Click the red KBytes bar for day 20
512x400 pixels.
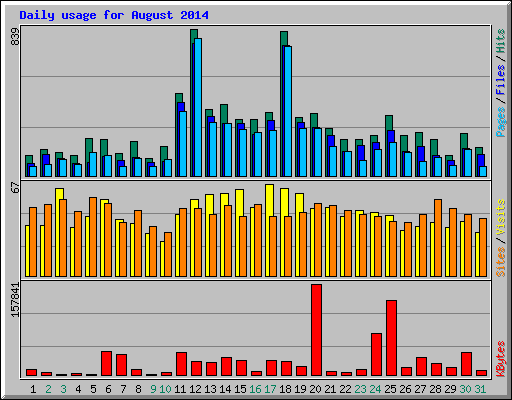[316, 330]
